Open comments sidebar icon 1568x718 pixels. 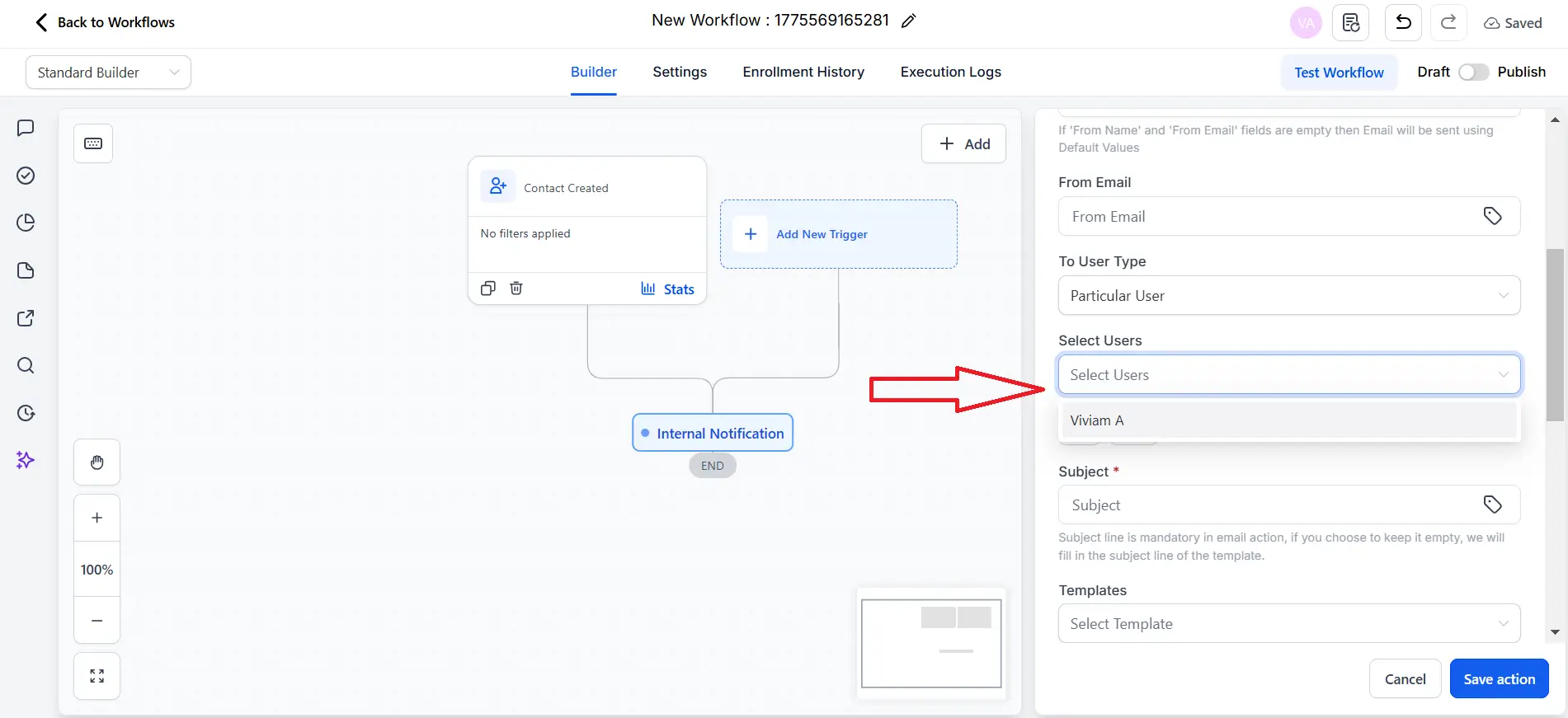click(26, 128)
